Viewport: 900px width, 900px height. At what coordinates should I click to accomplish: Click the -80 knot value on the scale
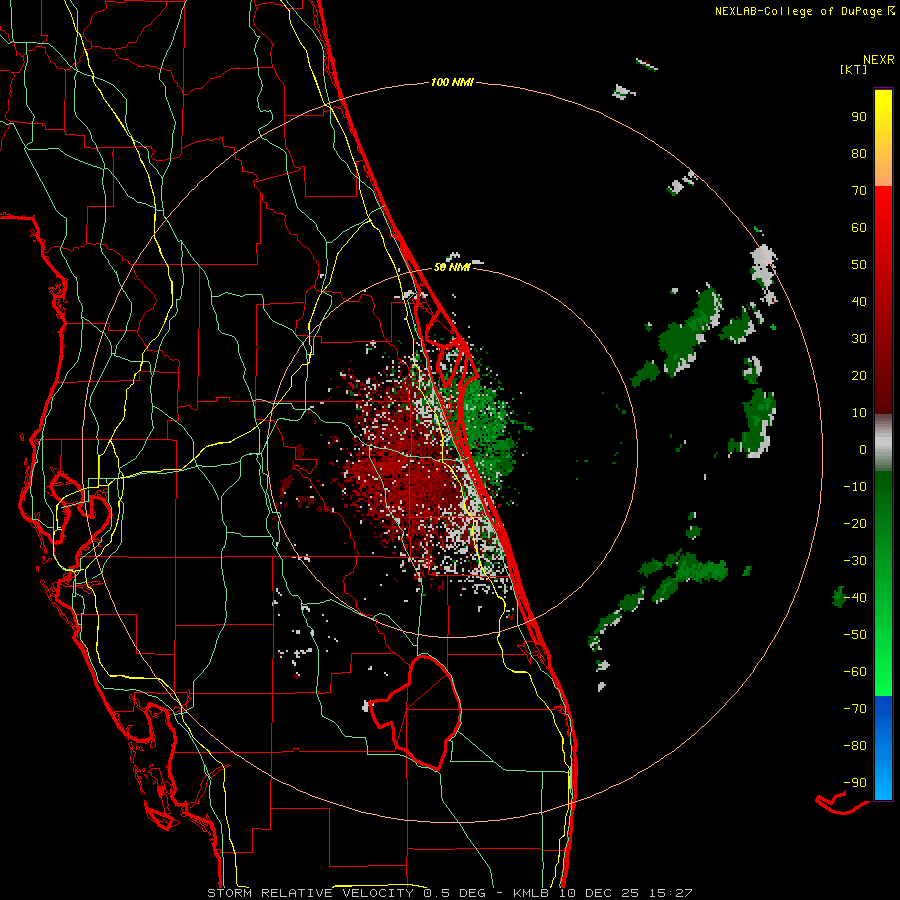tap(855, 746)
